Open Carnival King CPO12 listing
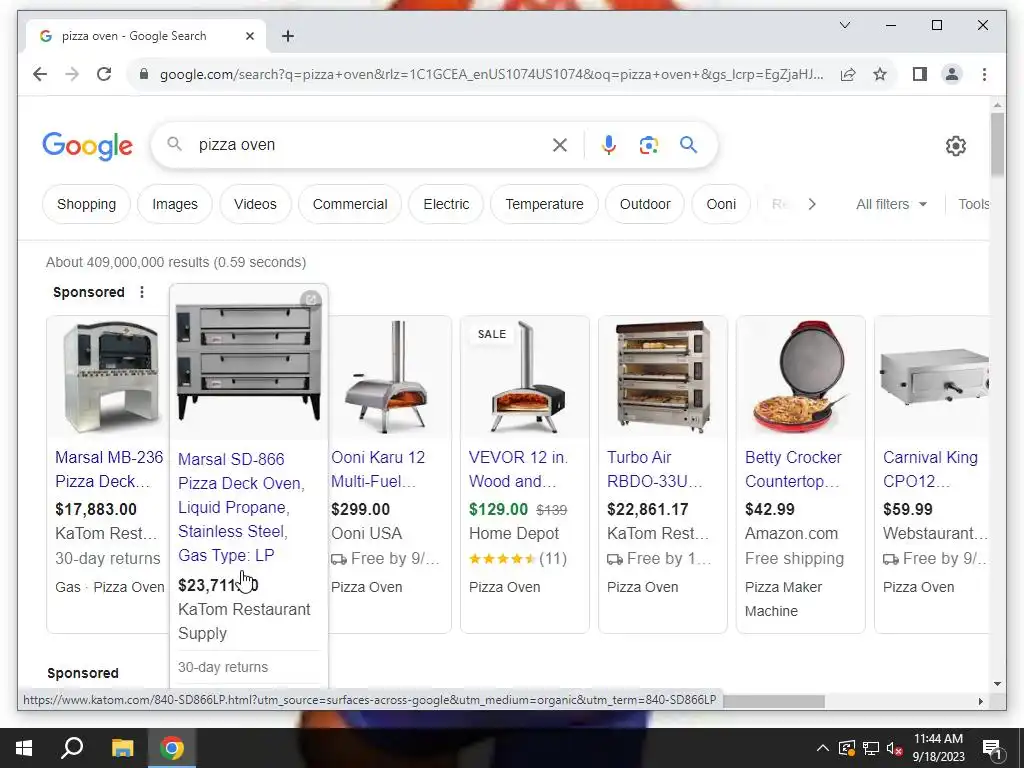This screenshot has height=768, width=1024. (930, 470)
